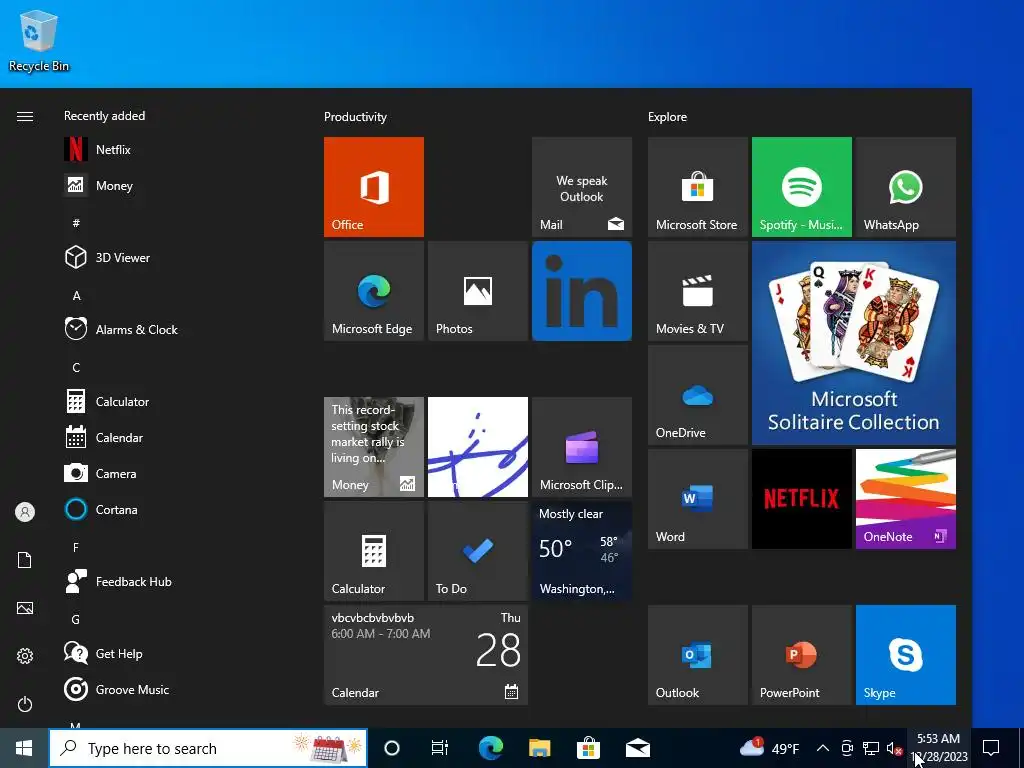Open the OneDrive tile

[697, 394]
